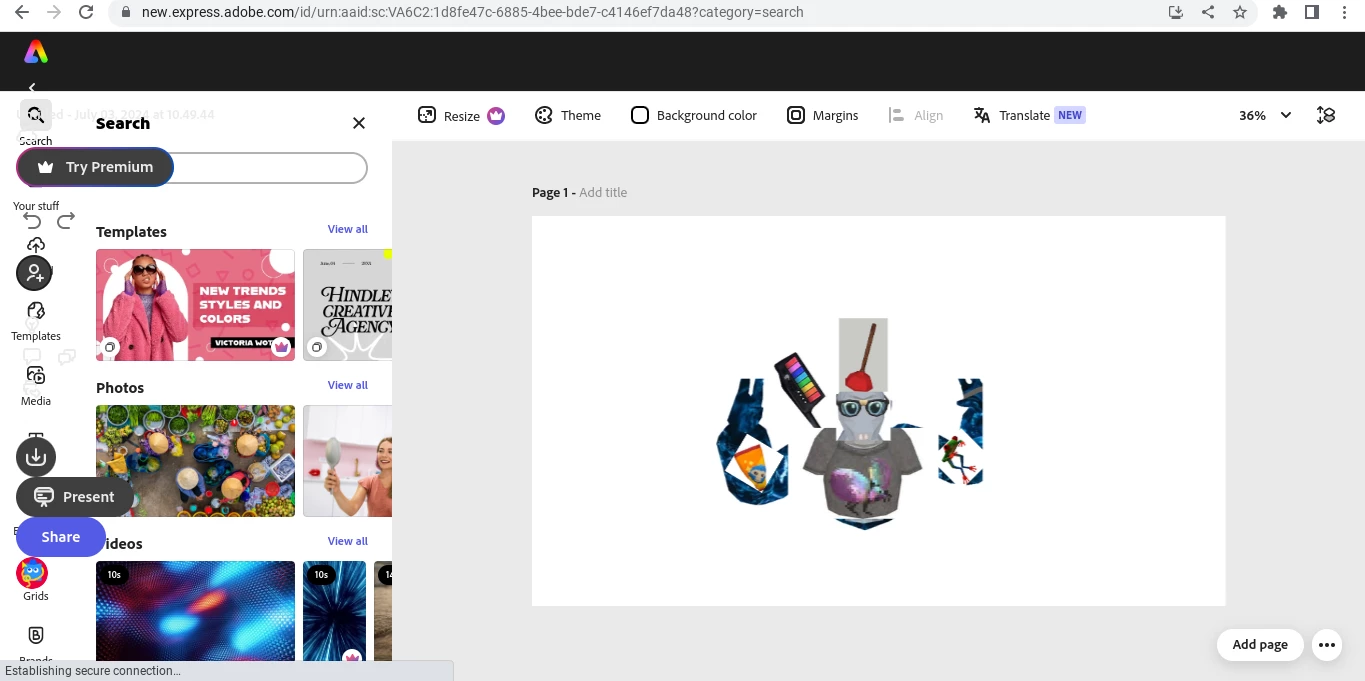Click the back chevron under the Adobe logo
The height and width of the screenshot is (681, 1365).
click(32, 88)
